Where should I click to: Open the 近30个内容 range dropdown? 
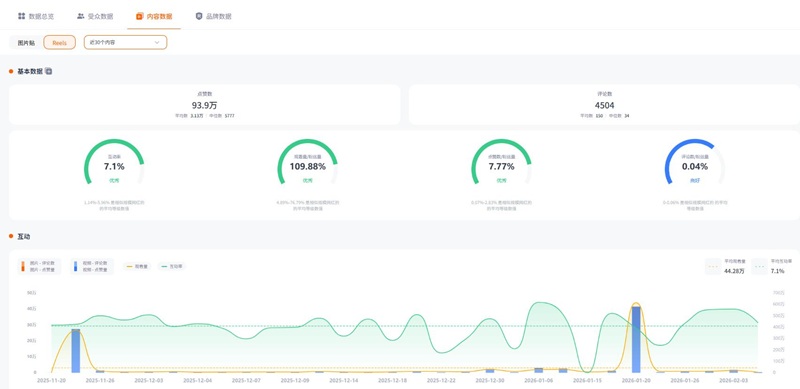tap(126, 42)
